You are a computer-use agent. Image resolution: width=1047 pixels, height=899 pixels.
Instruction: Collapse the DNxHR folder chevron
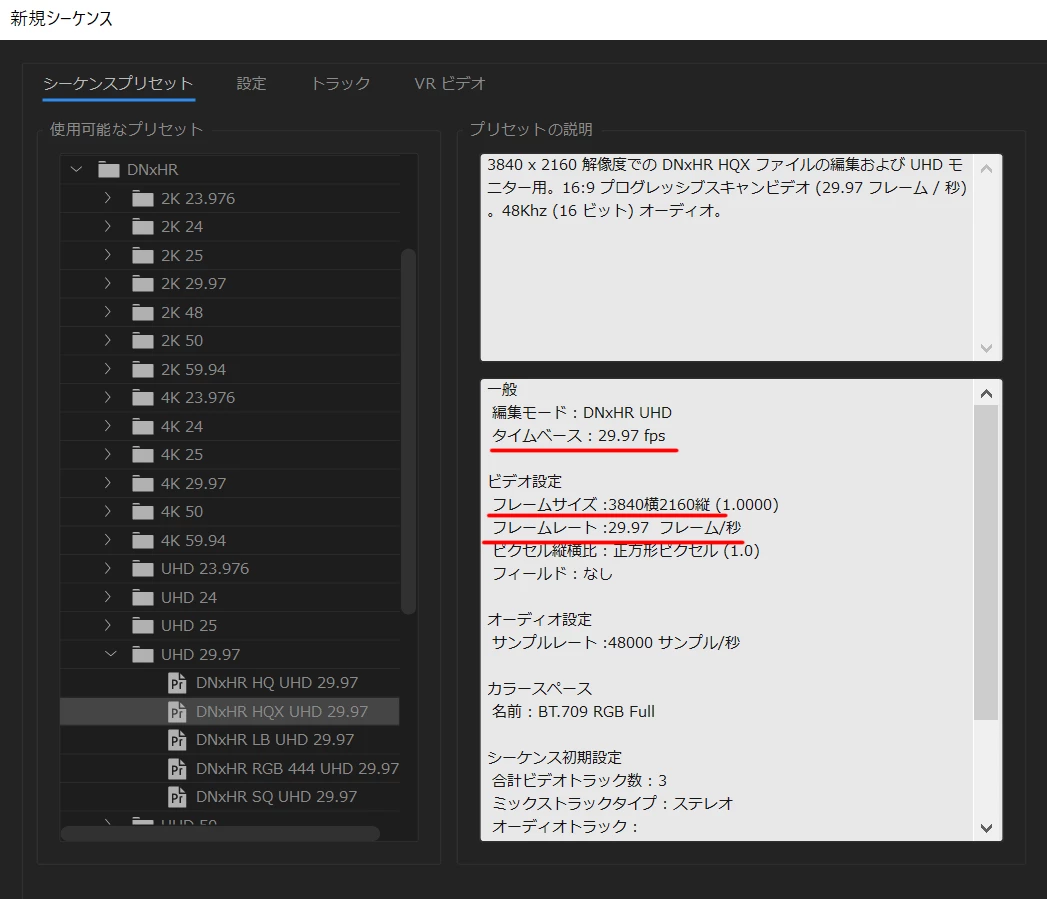tap(77, 170)
